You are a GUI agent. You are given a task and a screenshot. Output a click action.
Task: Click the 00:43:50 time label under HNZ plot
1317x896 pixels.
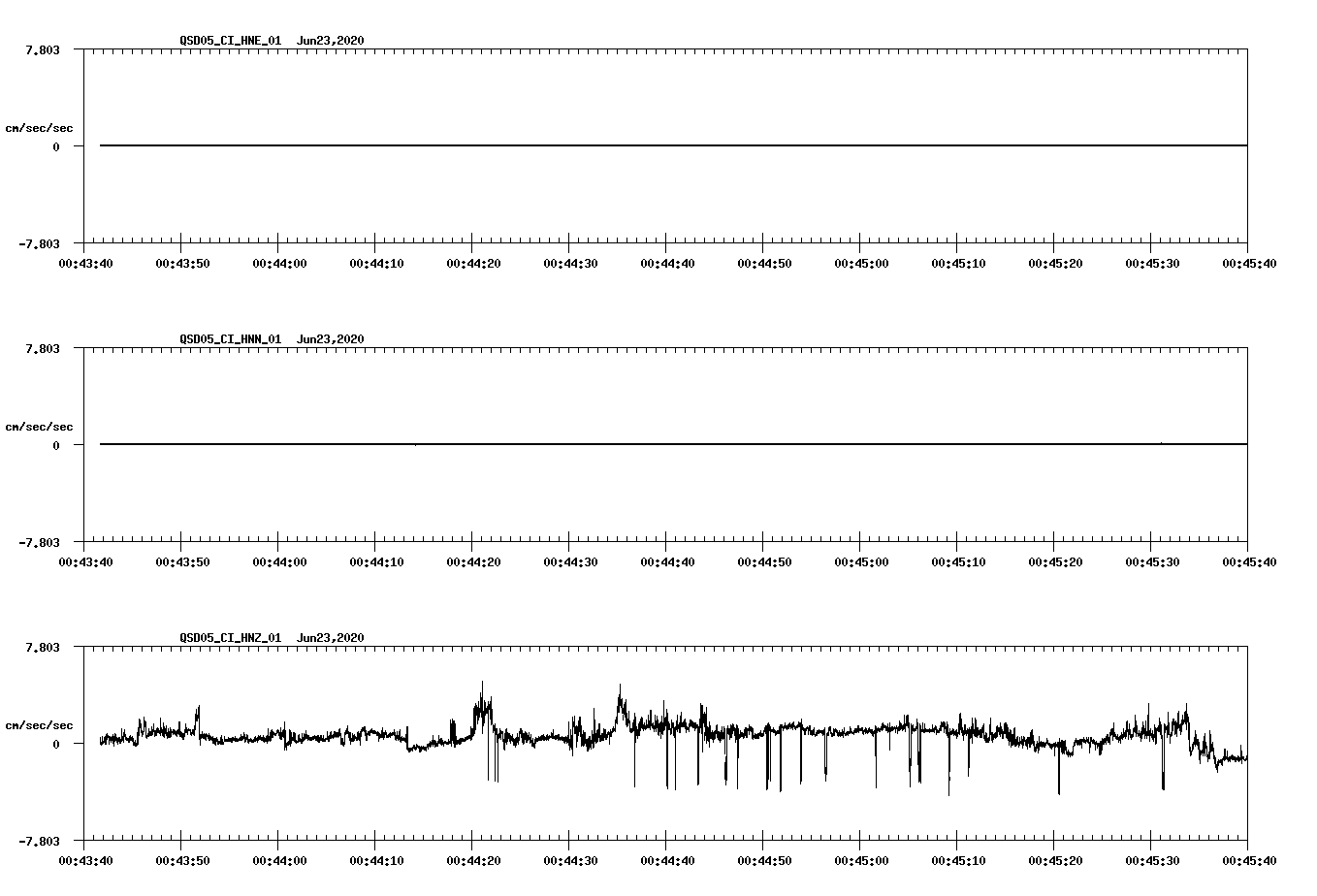click(x=182, y=860)
